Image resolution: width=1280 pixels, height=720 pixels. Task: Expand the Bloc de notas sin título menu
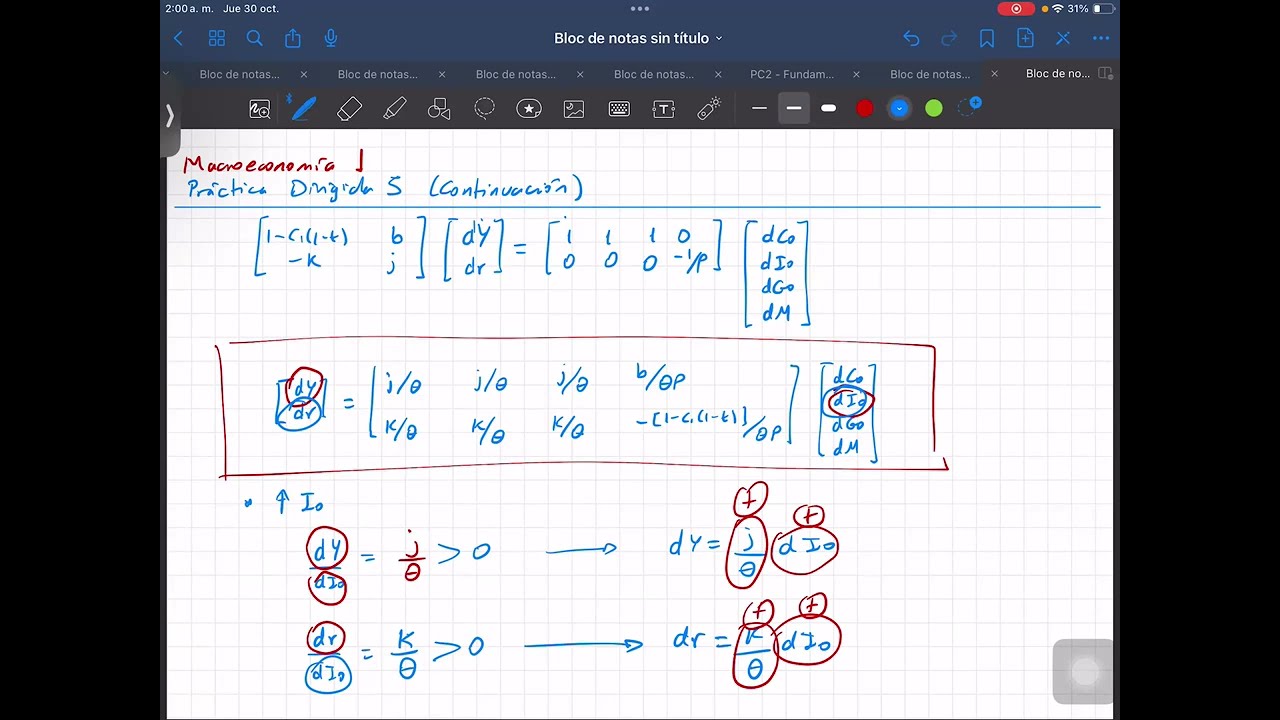pyautogui.click(x=638, y=38)
